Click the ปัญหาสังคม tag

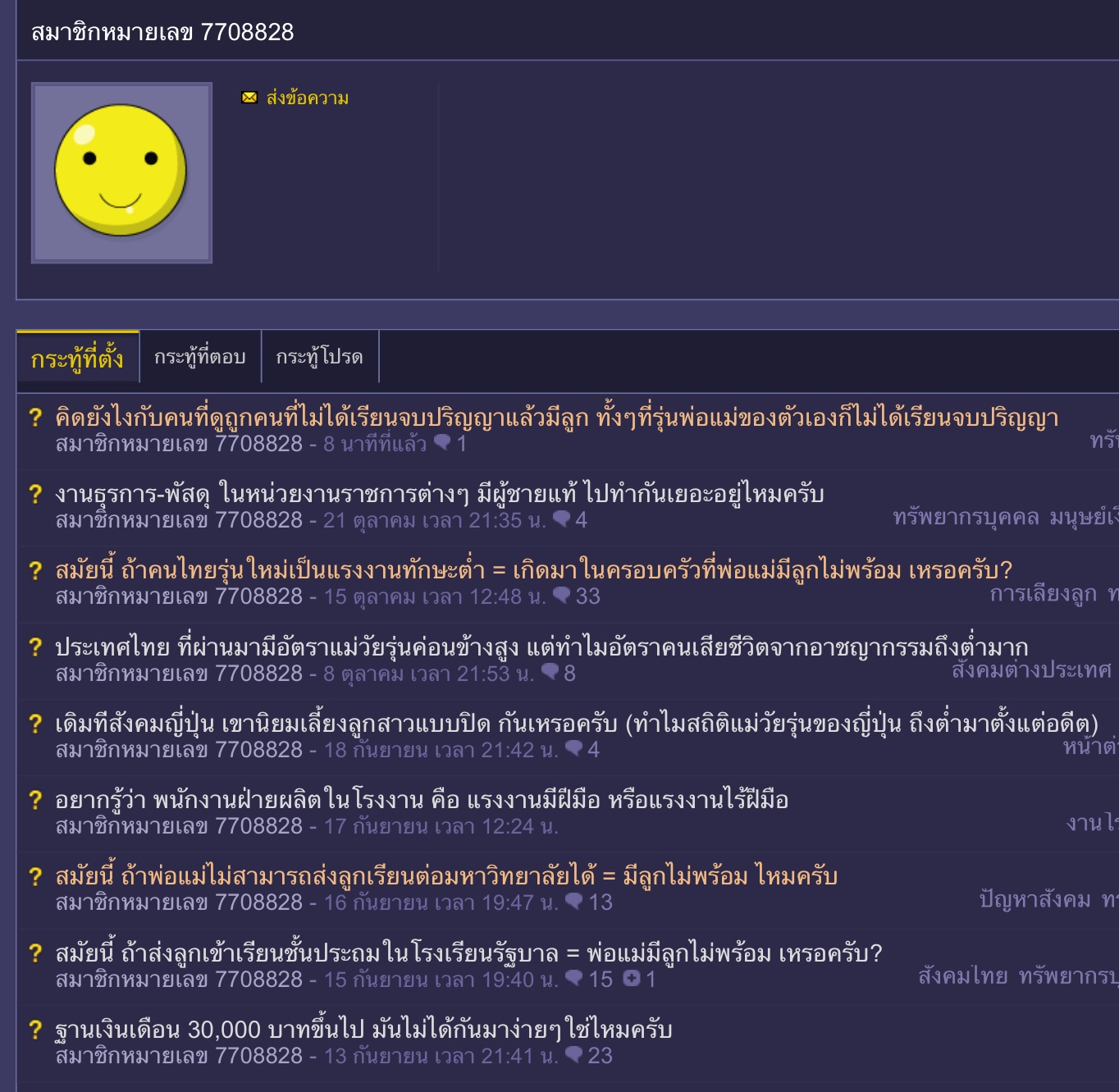point(1035,899)
